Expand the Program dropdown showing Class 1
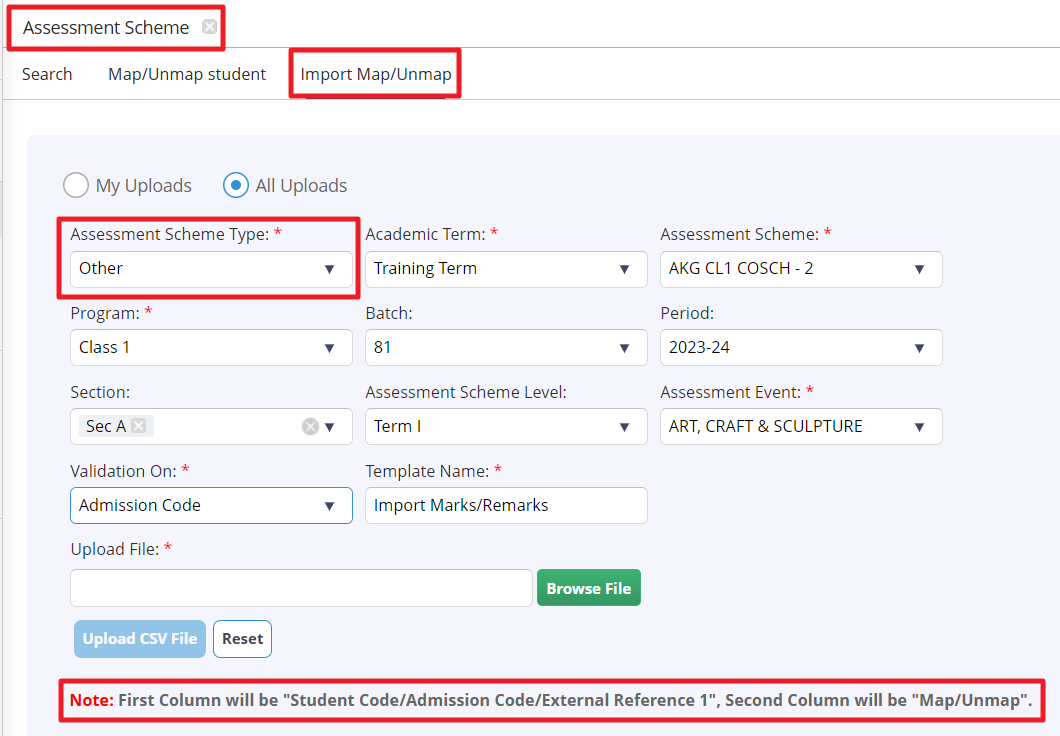This screenshot has height=736, width=1060. click(211, 348)
